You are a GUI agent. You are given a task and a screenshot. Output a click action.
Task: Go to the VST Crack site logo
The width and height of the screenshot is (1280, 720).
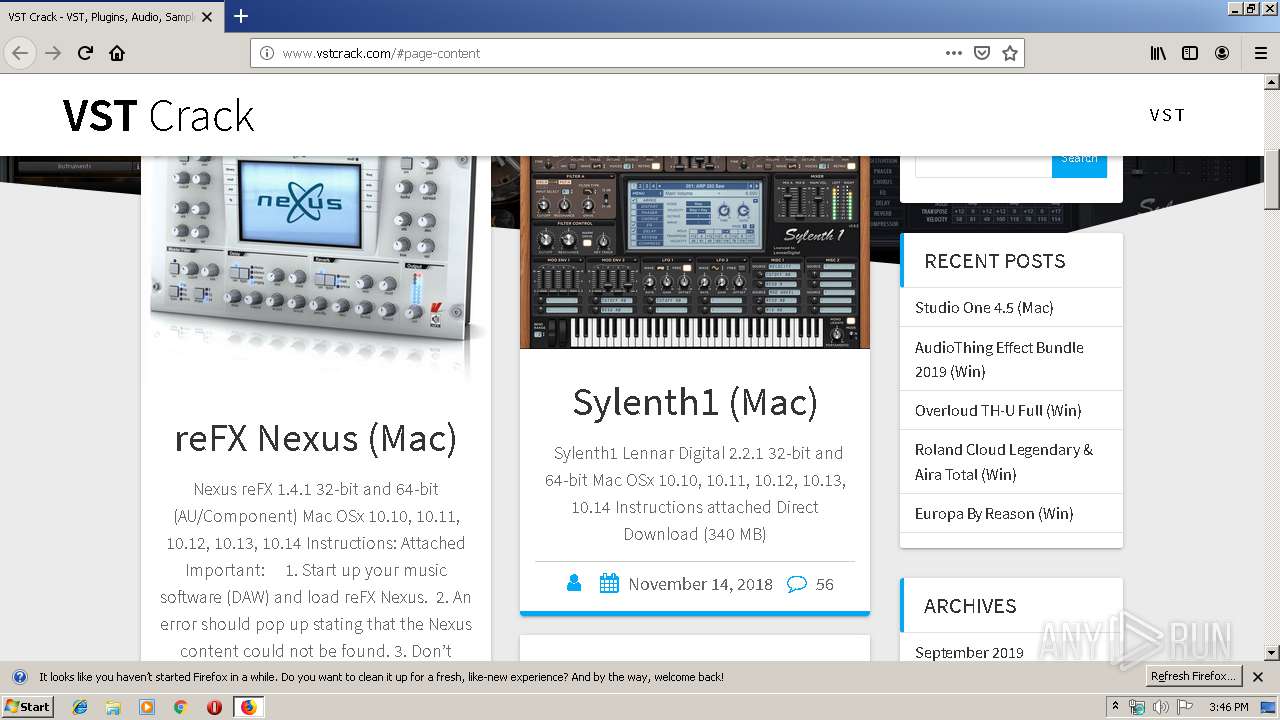click(x=158, y=116)
